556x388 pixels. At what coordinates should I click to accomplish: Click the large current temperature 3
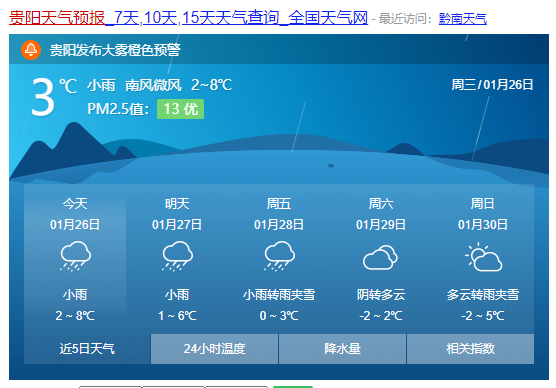click(x=43, y=97)
